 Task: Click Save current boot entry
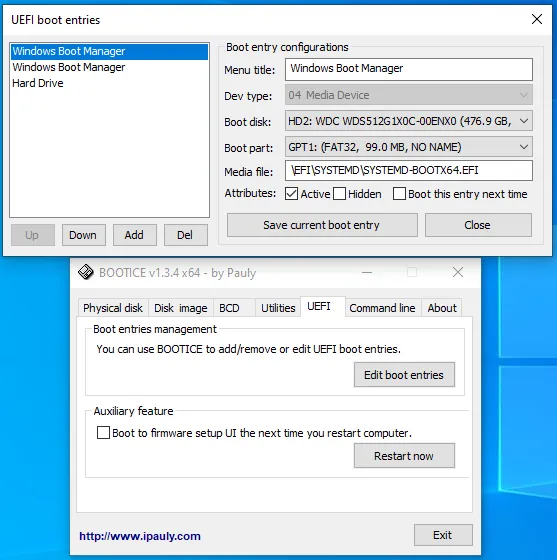click(x=322, y=225)
